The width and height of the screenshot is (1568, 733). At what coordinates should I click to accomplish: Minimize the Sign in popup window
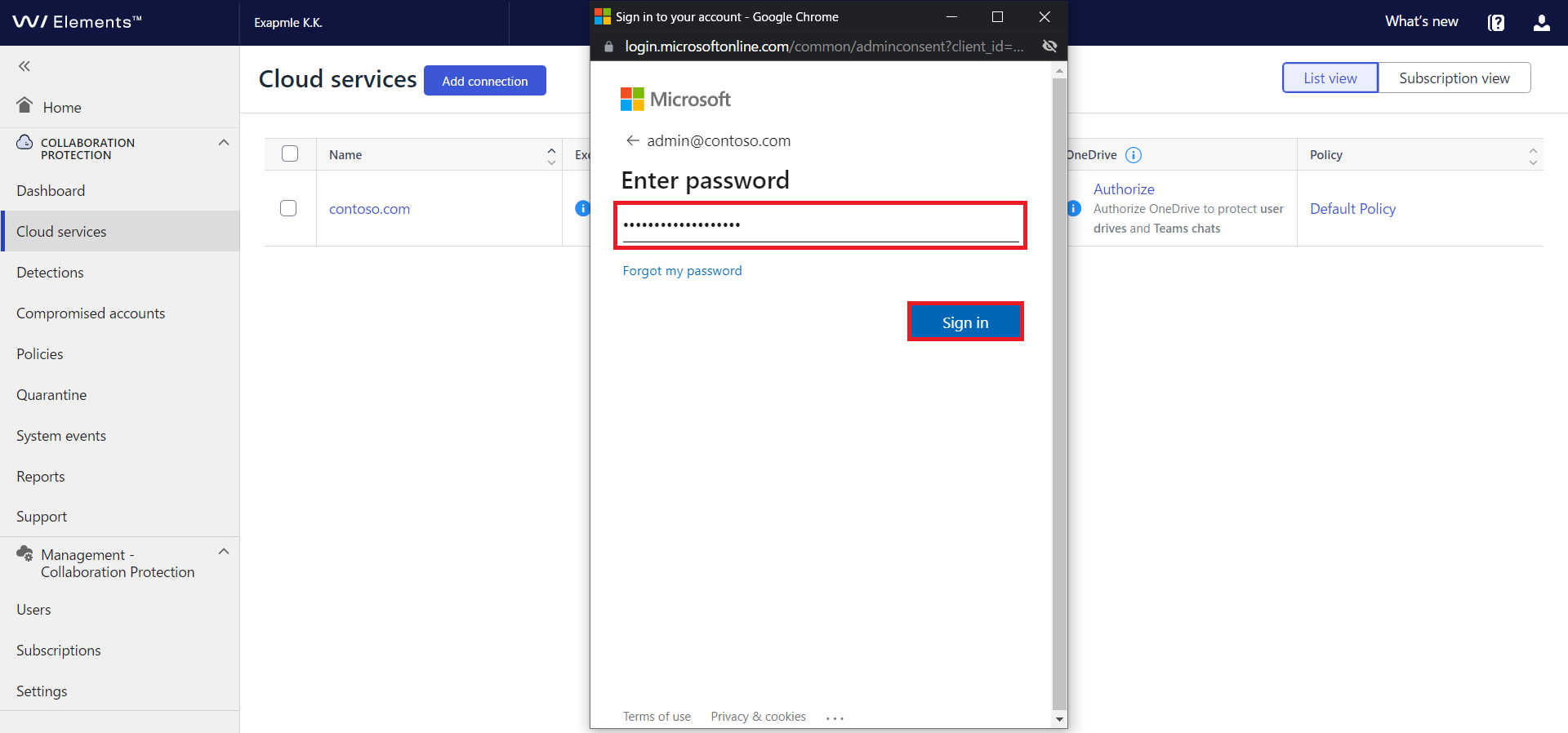point(951,16)
